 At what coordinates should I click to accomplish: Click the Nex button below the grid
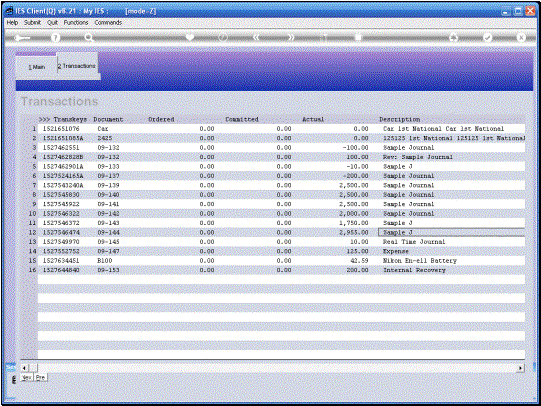(x=27, y=377)
